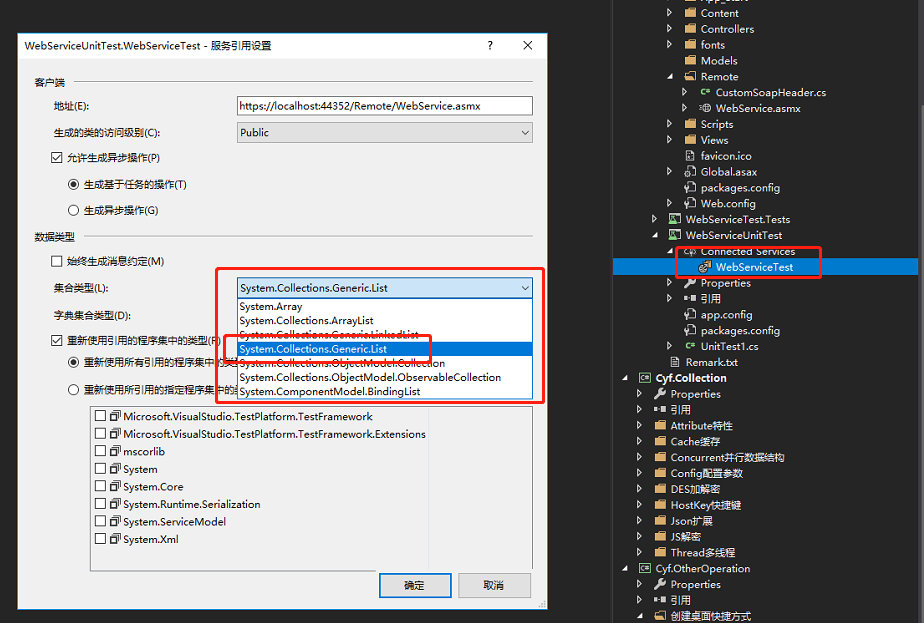Click the Web.config file icon

tap(690, 203)
